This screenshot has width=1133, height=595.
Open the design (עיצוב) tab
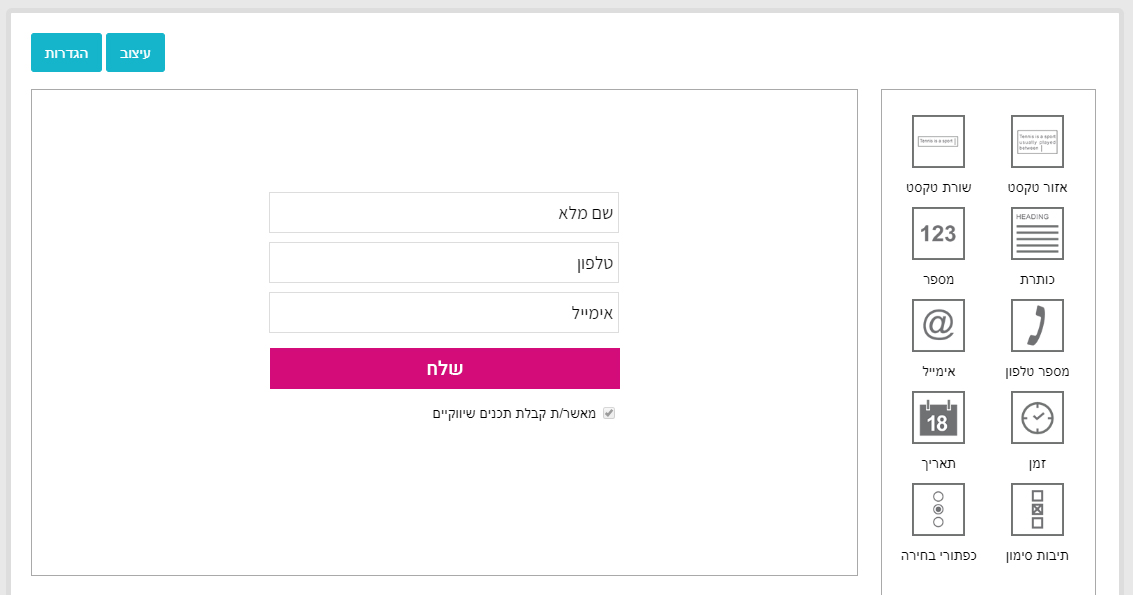(135, 53)
